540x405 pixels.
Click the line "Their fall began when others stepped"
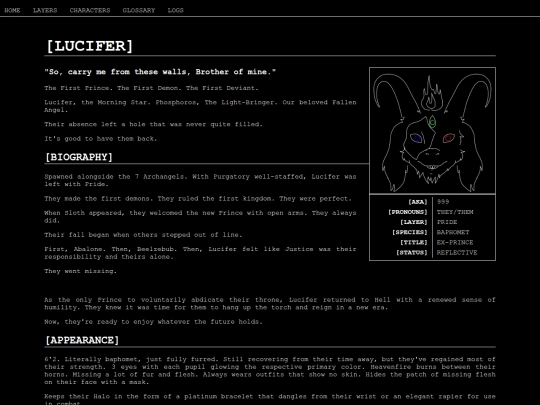tap(143, 235)
